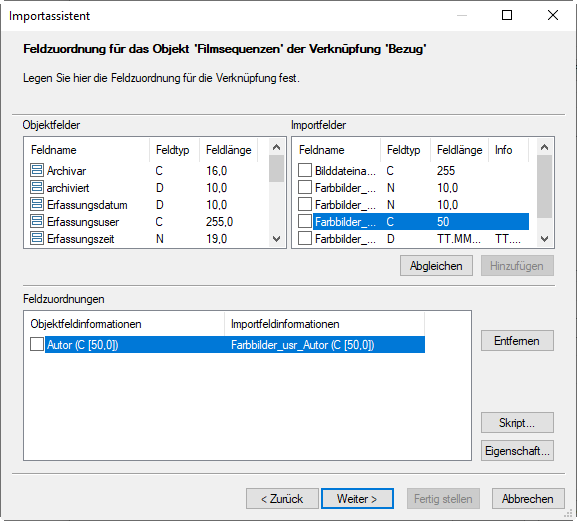The width and height of the screenshot is (577, 521).
Task: Toggle the Autor field mapping checkbox
Action: click(37, 344)
